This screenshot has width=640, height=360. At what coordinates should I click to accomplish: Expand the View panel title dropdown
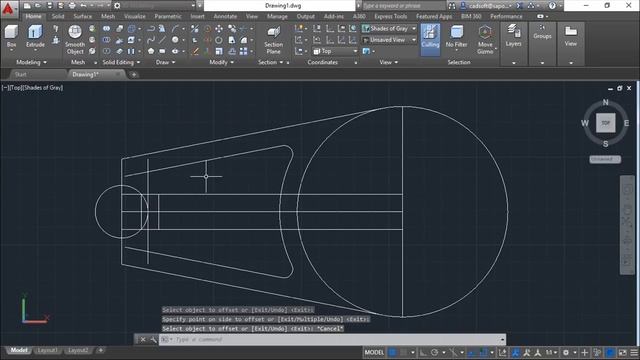tap(389, 62)
